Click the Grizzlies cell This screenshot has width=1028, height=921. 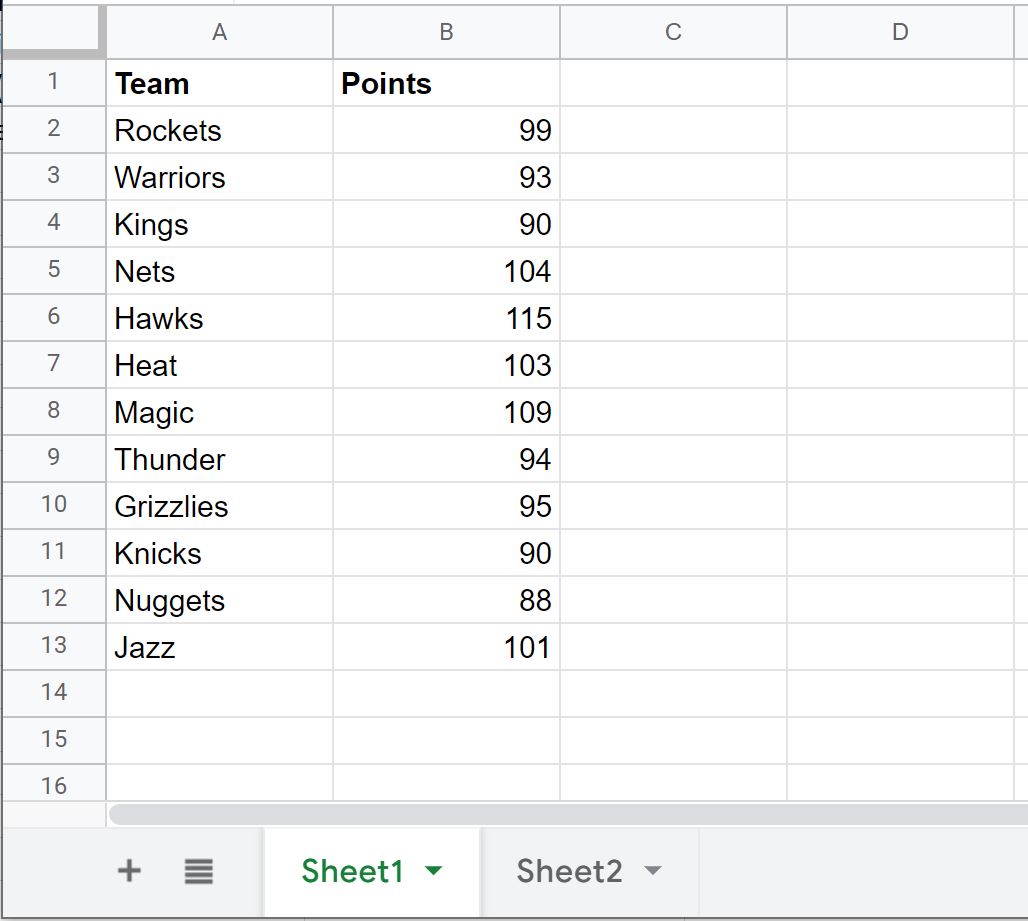click(220, 506)
